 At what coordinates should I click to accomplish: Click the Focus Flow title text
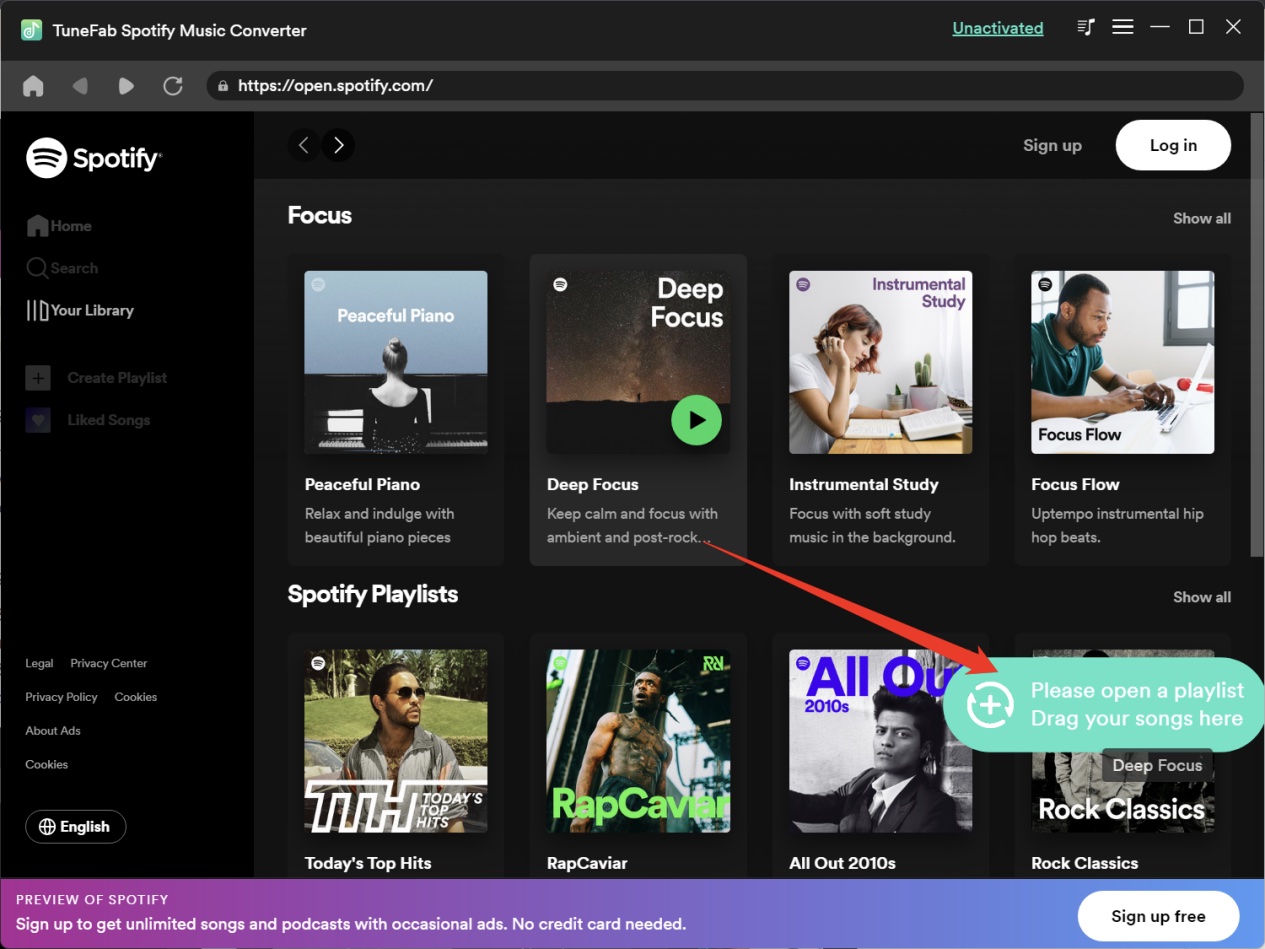tap(1075, 484)
